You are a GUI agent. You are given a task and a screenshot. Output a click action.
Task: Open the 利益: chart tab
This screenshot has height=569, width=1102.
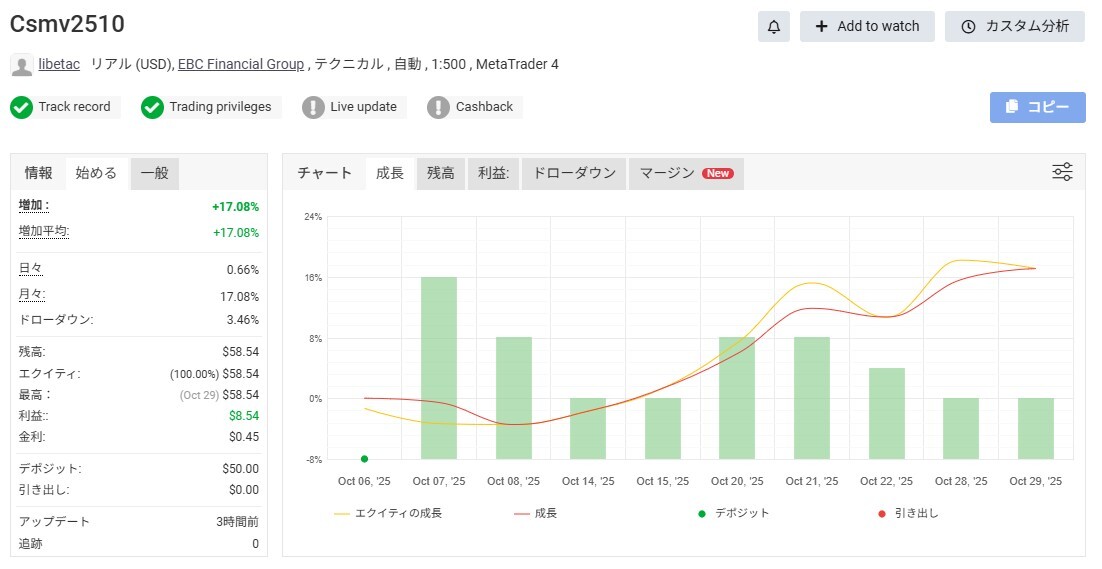tap(493, 173)
